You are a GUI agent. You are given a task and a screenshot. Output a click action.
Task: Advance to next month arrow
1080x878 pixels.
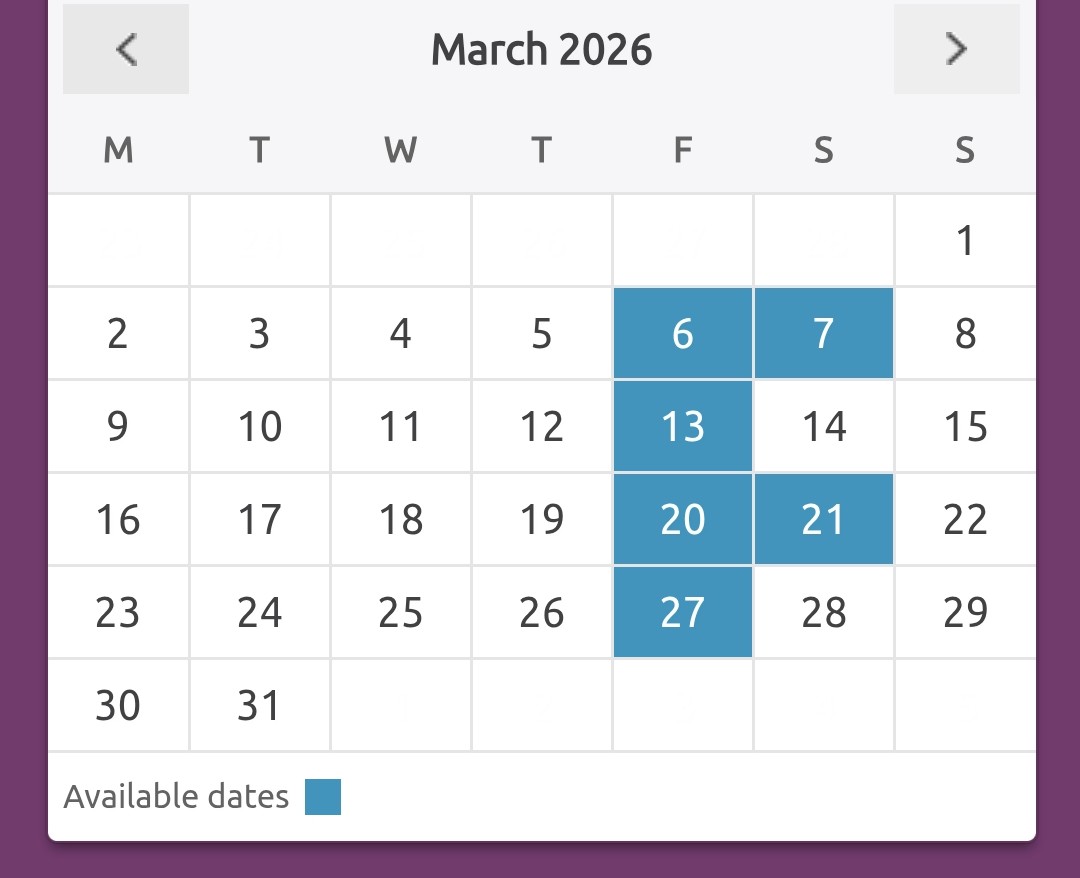tap(956, 49)
